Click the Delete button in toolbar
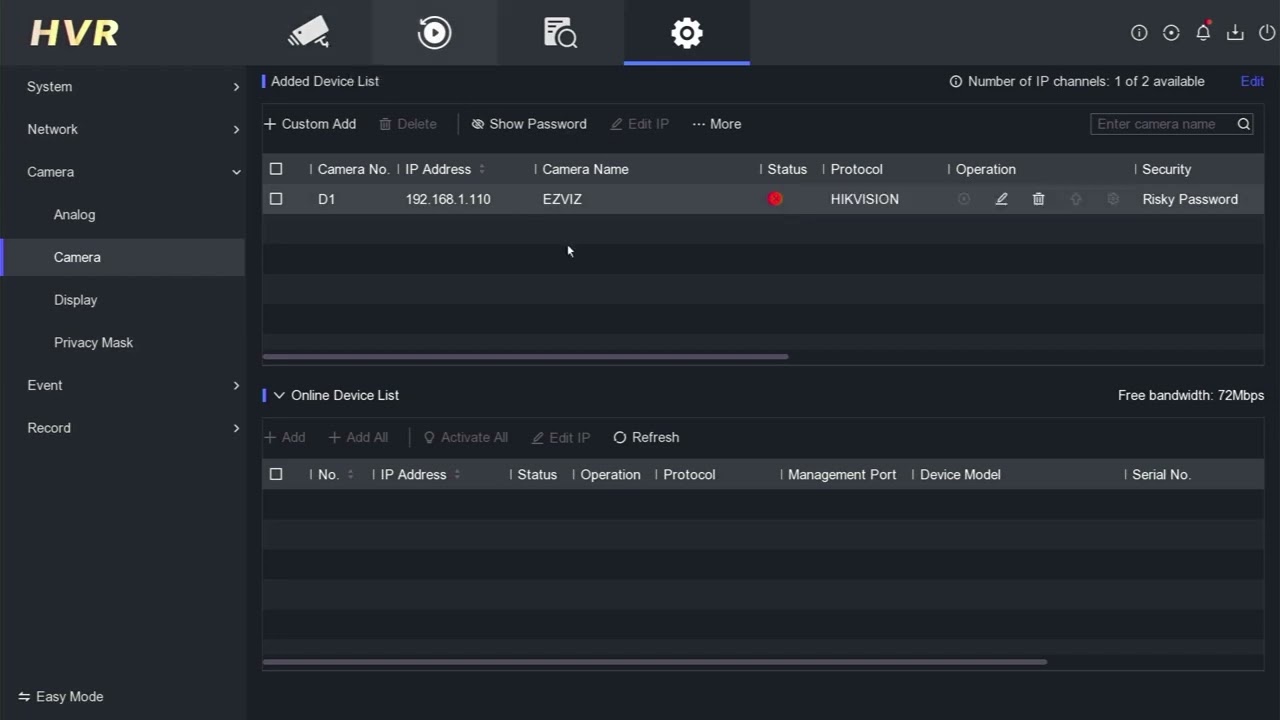This screenshot has width=1280, height=720. pos(408,124)
